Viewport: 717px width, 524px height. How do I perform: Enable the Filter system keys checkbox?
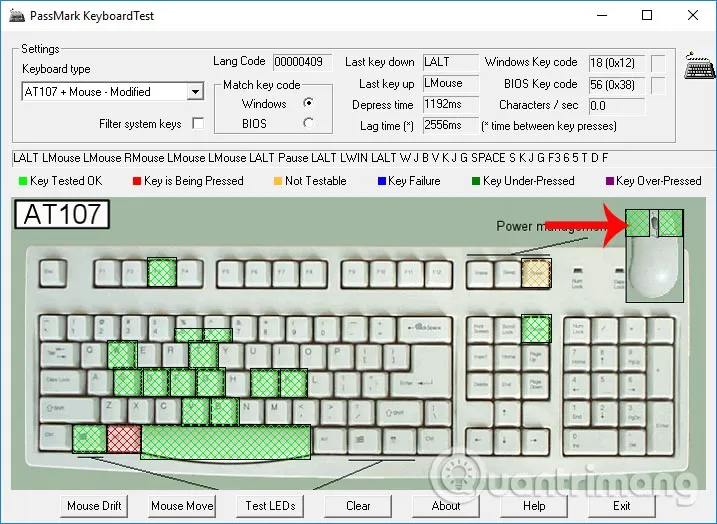[x=198, y=123]
